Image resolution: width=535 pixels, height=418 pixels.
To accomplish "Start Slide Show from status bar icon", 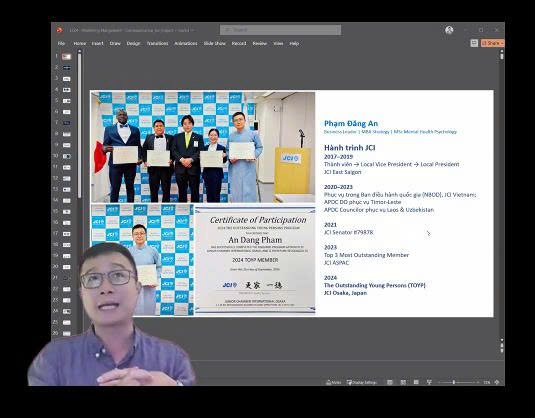I will point(429,382).
